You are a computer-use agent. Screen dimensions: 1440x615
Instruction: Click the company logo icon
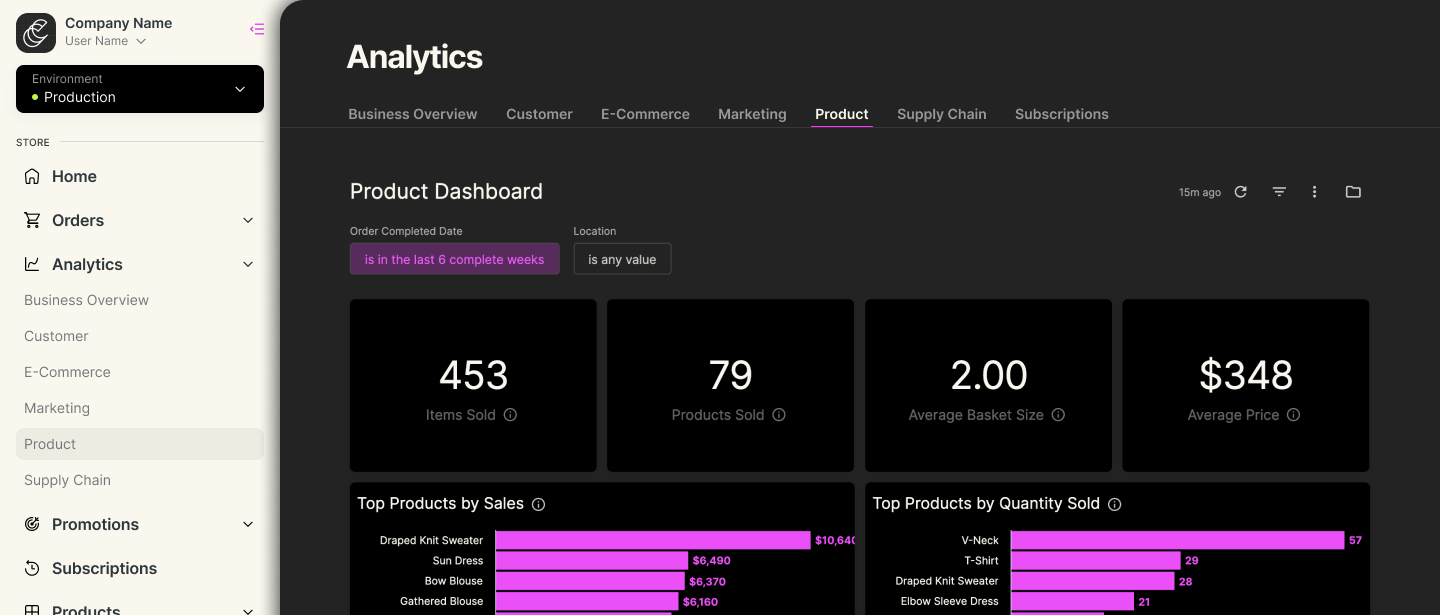[36, 33]
